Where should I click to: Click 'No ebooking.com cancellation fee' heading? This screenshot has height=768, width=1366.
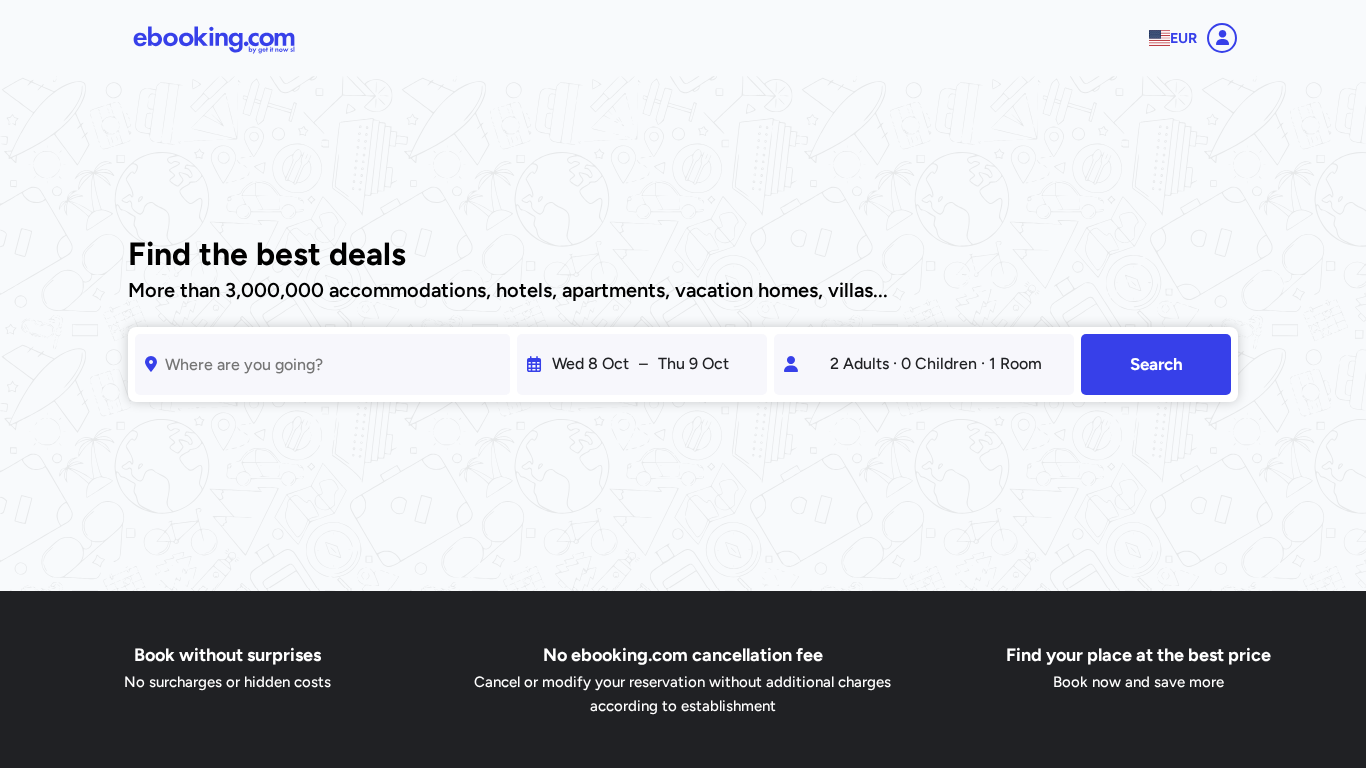click(x=683, y=655)
